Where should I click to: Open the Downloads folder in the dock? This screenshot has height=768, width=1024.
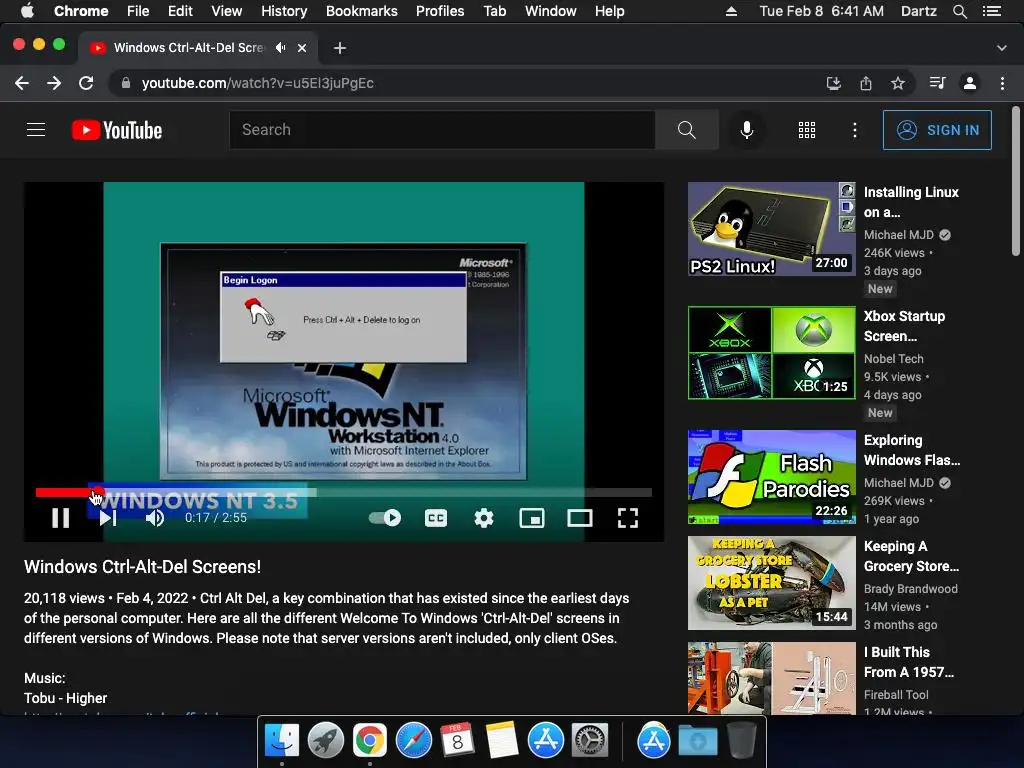pos(697,741)
